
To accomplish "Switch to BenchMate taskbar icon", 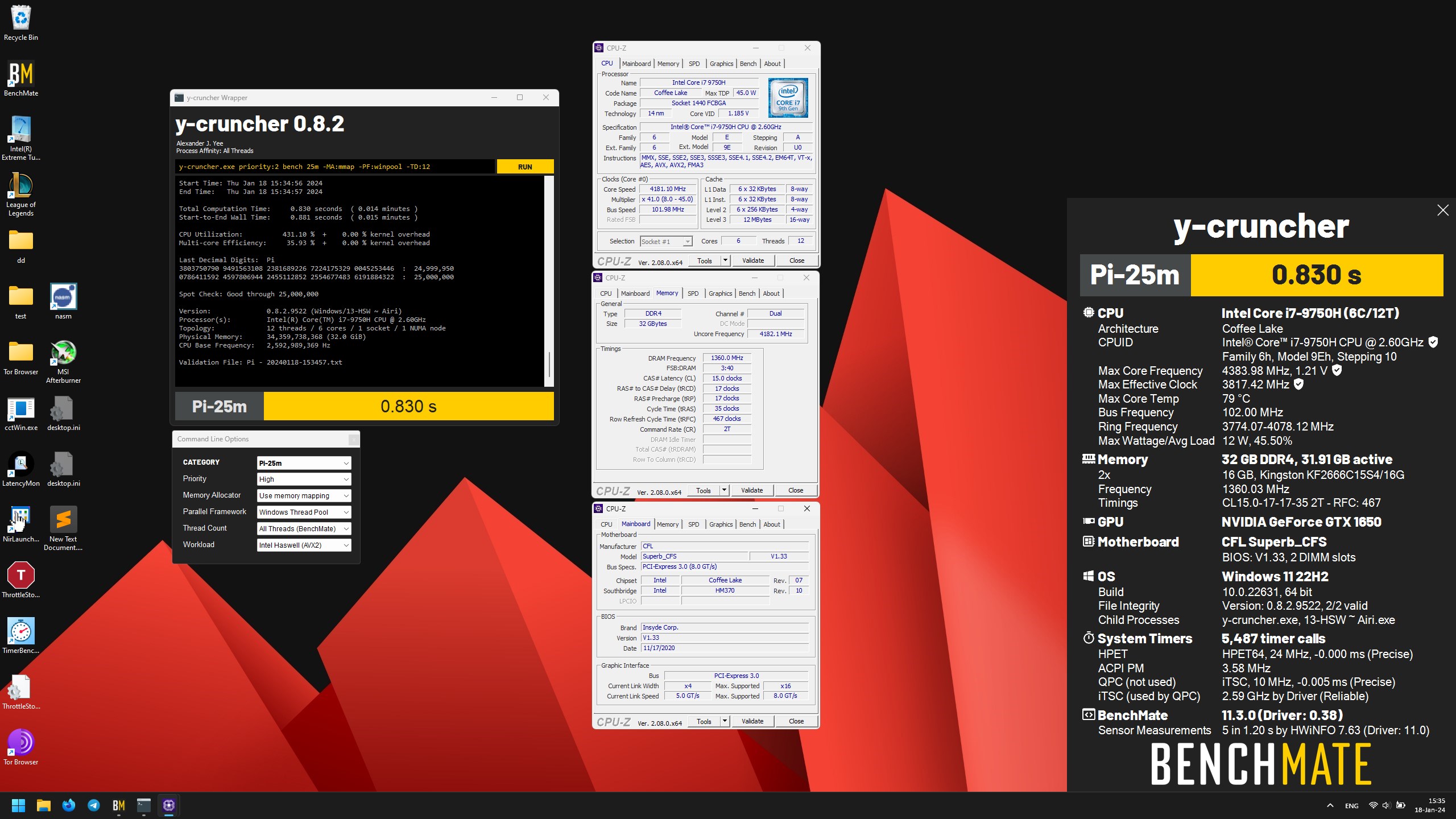I will (x=119, y=805).
